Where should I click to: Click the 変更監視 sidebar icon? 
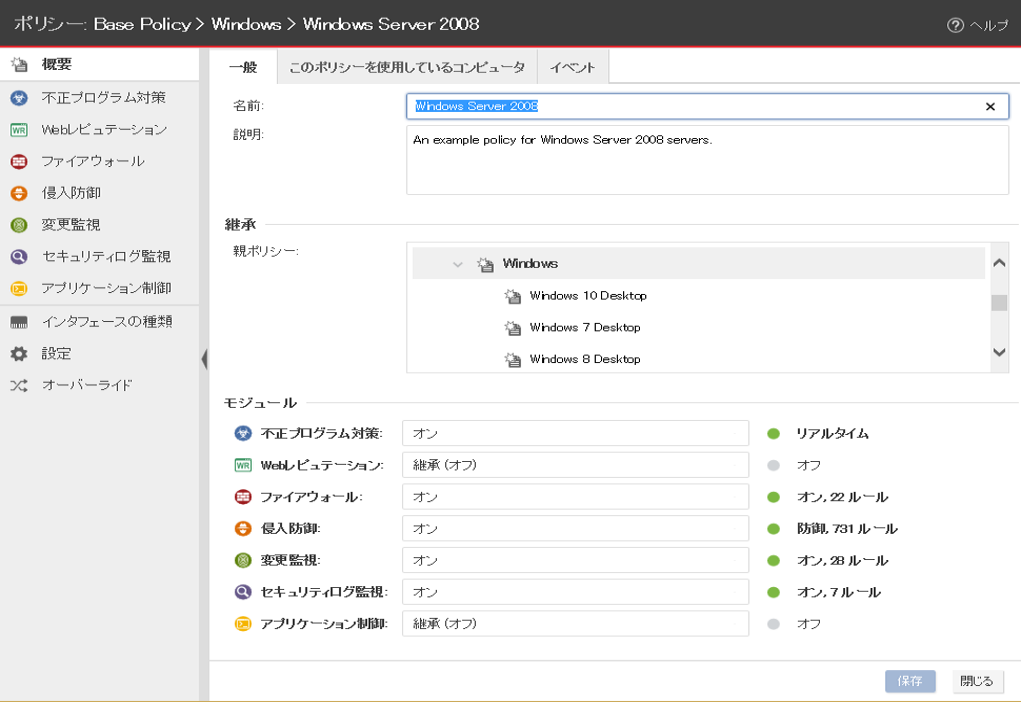tap(19, 225)
